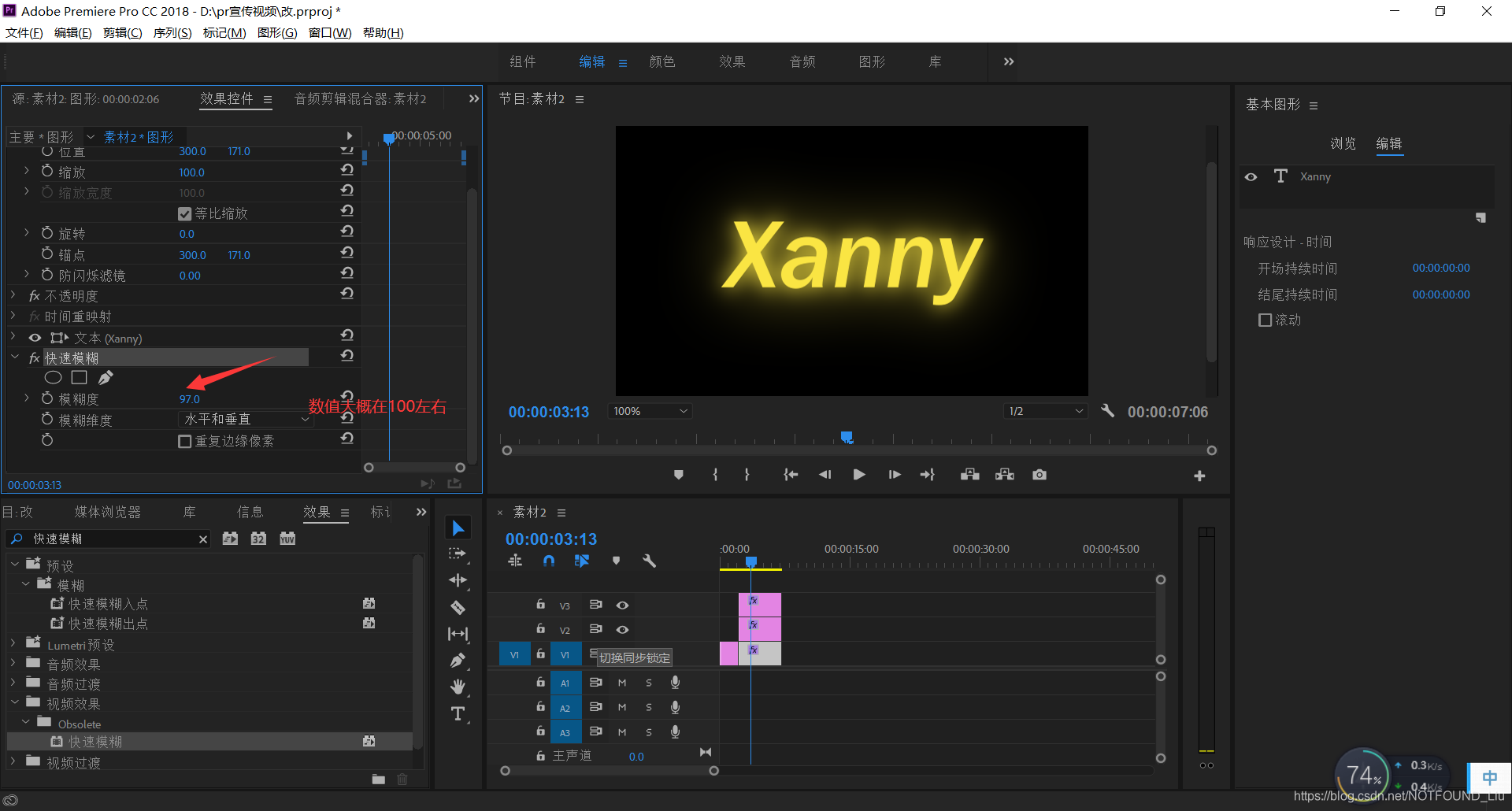Toggle visibility of 文本 (Xanny) effect
The width and height of the screenshot is (1512, 811).
(35, 338)
